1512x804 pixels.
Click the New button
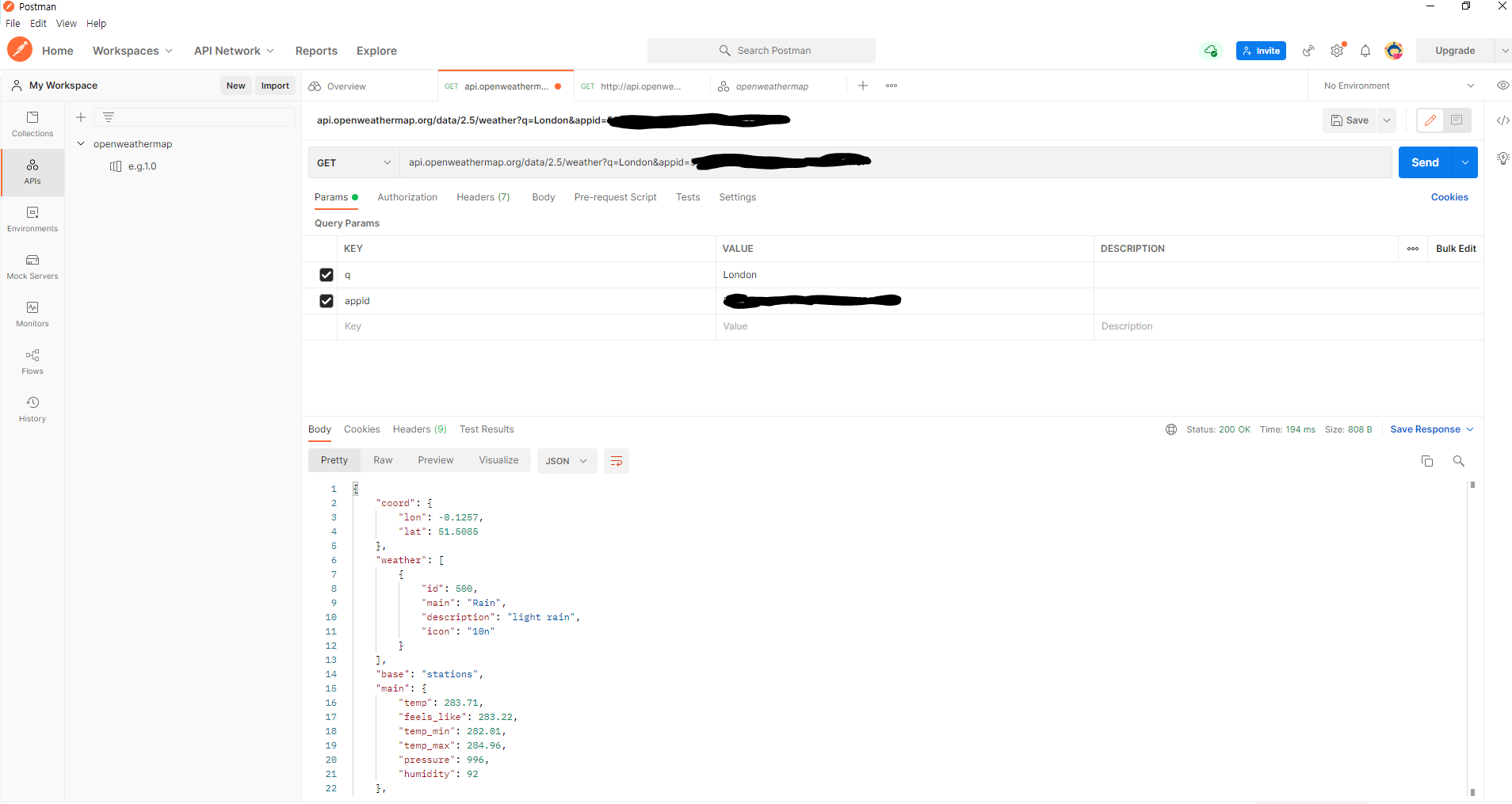pos(235,86)
